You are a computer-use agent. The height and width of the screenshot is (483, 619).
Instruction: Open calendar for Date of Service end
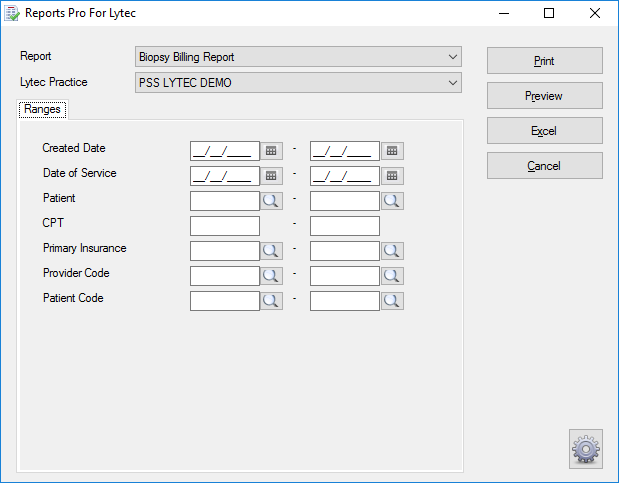pos(392,176)
